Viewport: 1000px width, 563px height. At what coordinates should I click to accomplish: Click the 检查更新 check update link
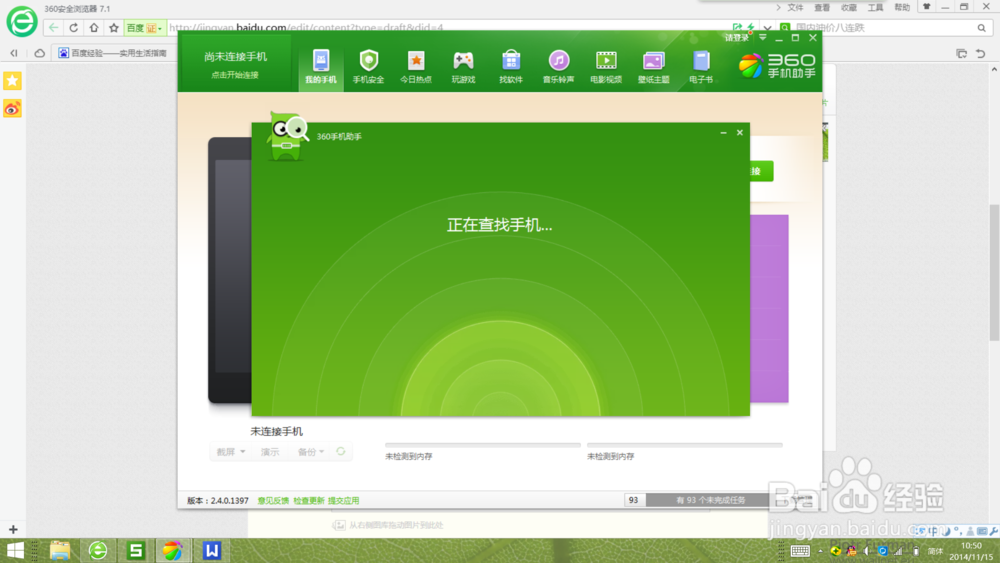pos(309,501)
